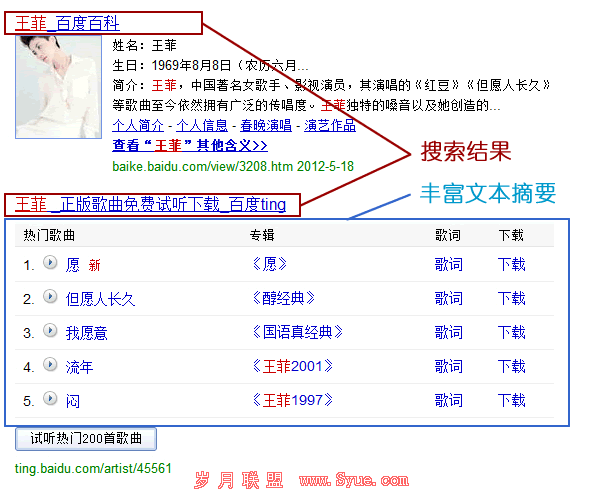Open the 王菲_百度百科 result title
Screen dimensions: 600x490
[67, 23]
